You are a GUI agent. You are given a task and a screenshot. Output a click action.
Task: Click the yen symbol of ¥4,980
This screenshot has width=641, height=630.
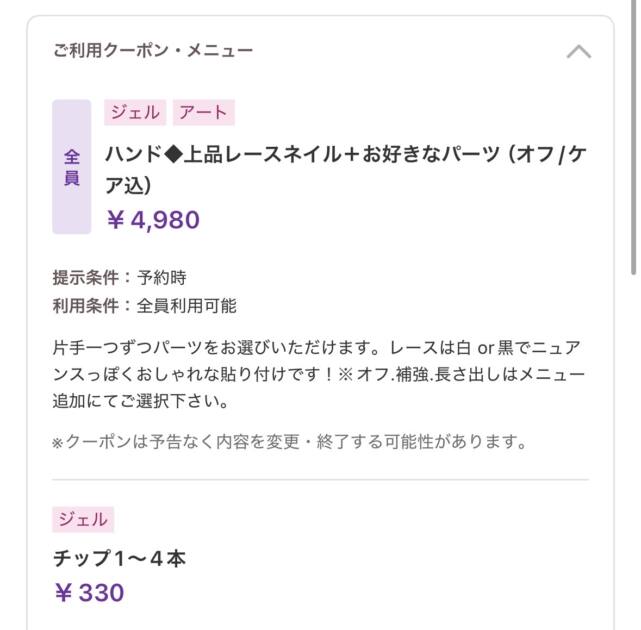pos(115,220)
